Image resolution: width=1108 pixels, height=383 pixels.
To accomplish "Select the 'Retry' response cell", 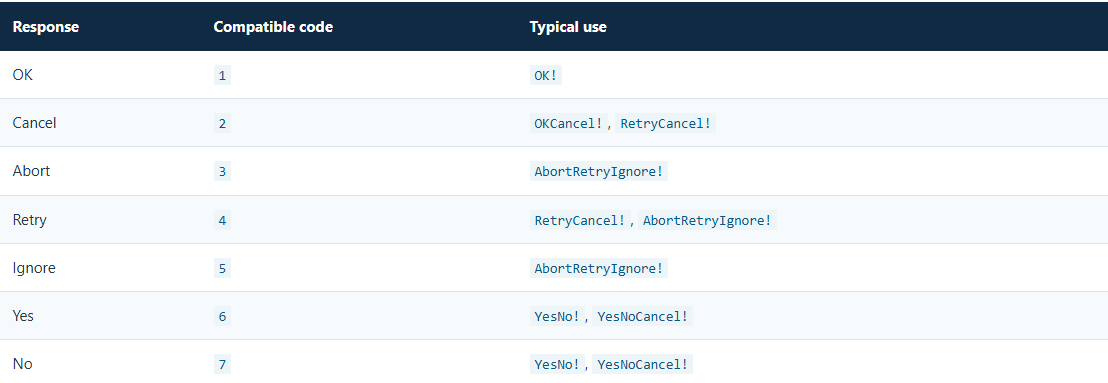I will pos(30,220).
